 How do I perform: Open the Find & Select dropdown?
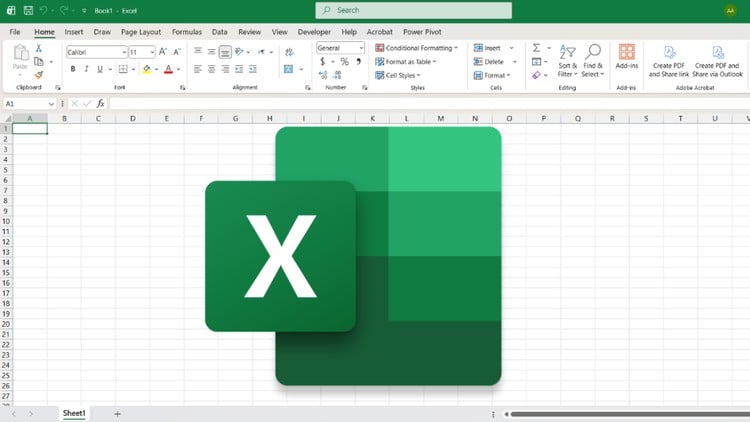[x=593, y=61]
